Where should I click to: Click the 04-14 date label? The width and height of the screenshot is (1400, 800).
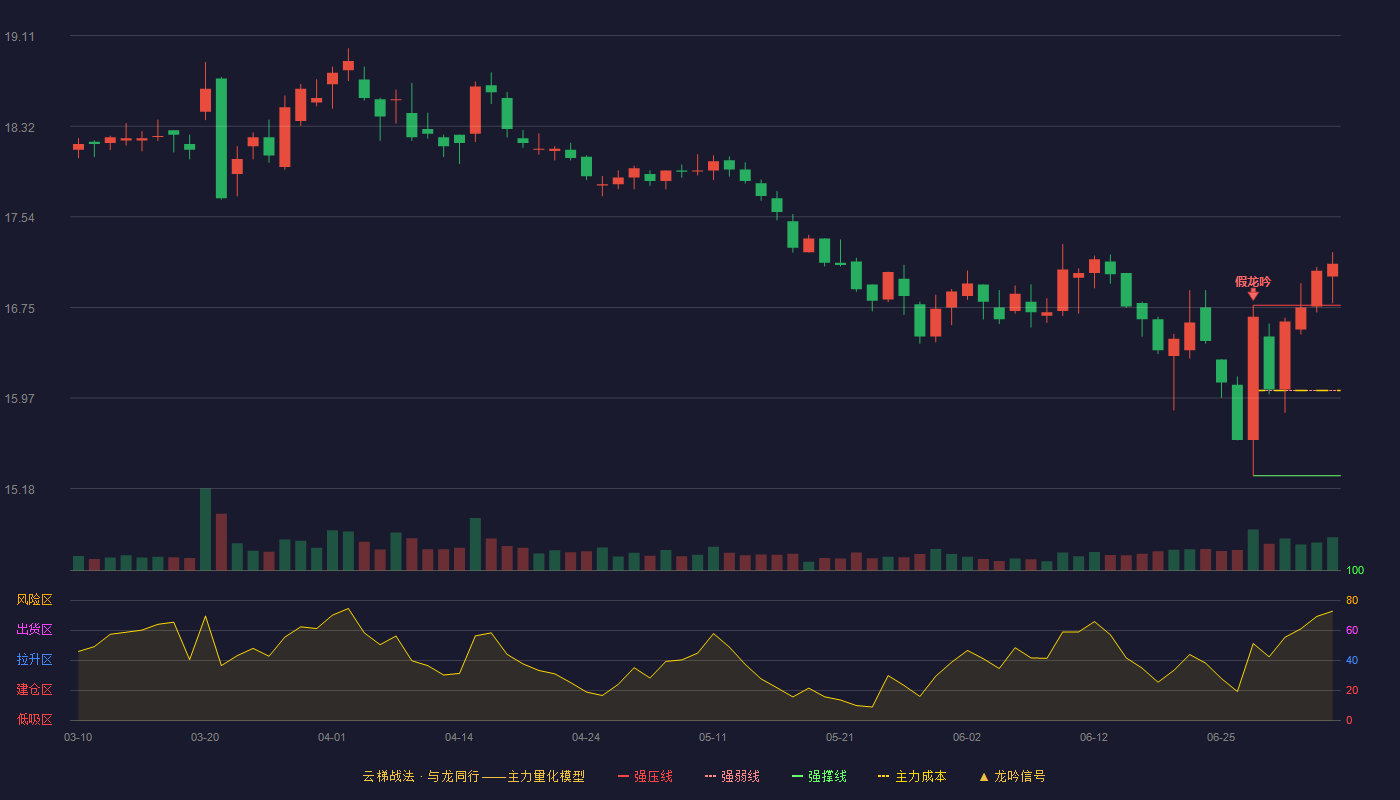[x=459, y=737]
